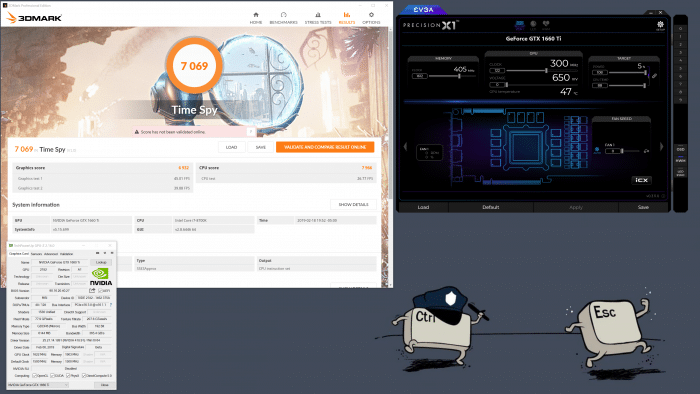Click the HWM heart monitor icon
700x394 pixels.
coord(546,24)
